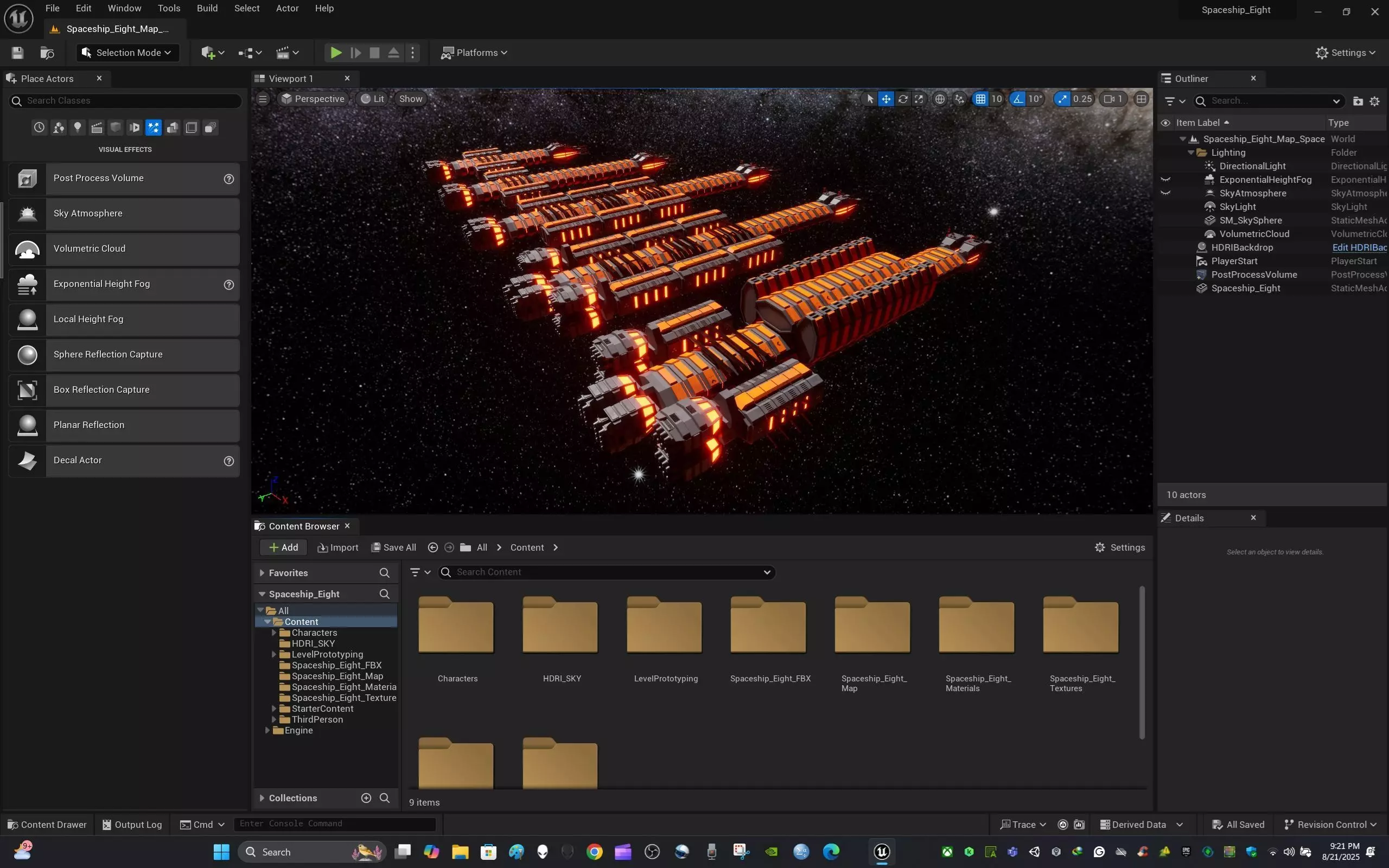Image resolution: width=1389 pixels, height=868 pixels.
Task: Click the Outliner add folder icon
Action: pos(1358,101)
